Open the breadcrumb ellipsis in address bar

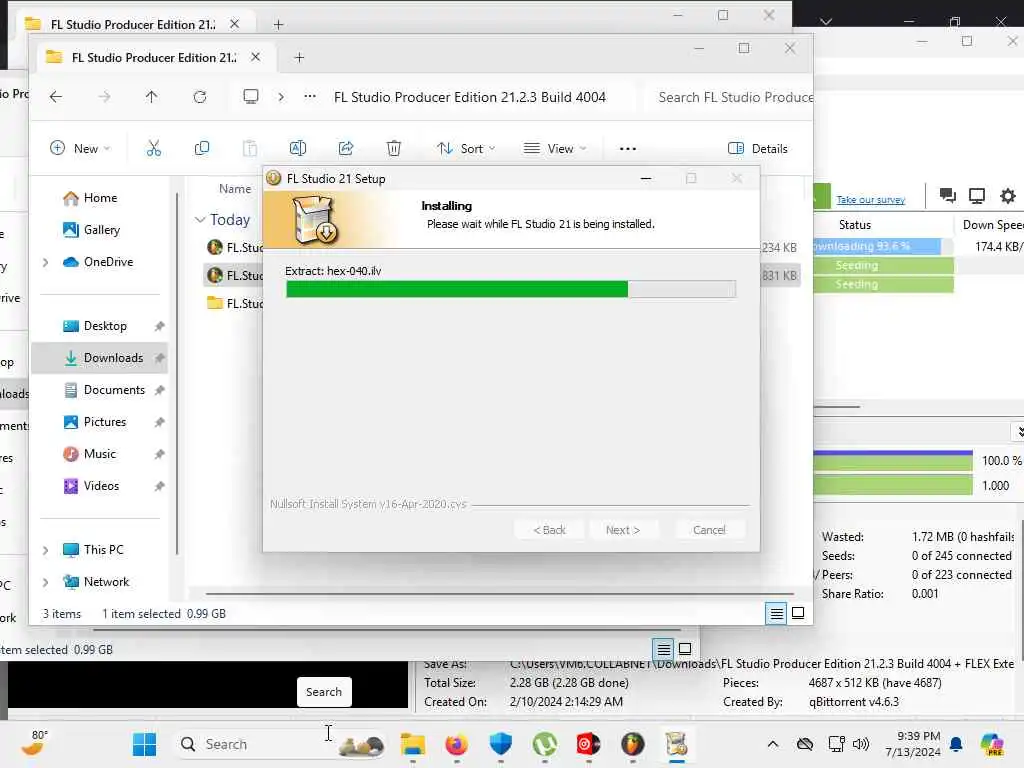click(310, 97)
